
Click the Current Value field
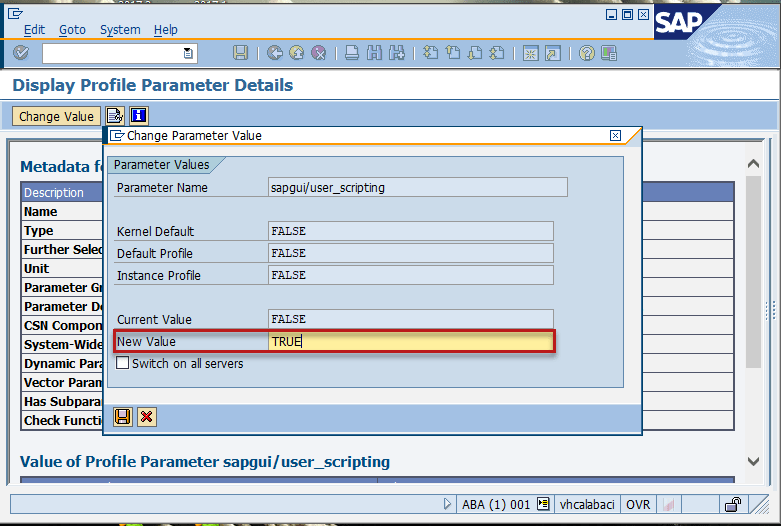point(410,319)
